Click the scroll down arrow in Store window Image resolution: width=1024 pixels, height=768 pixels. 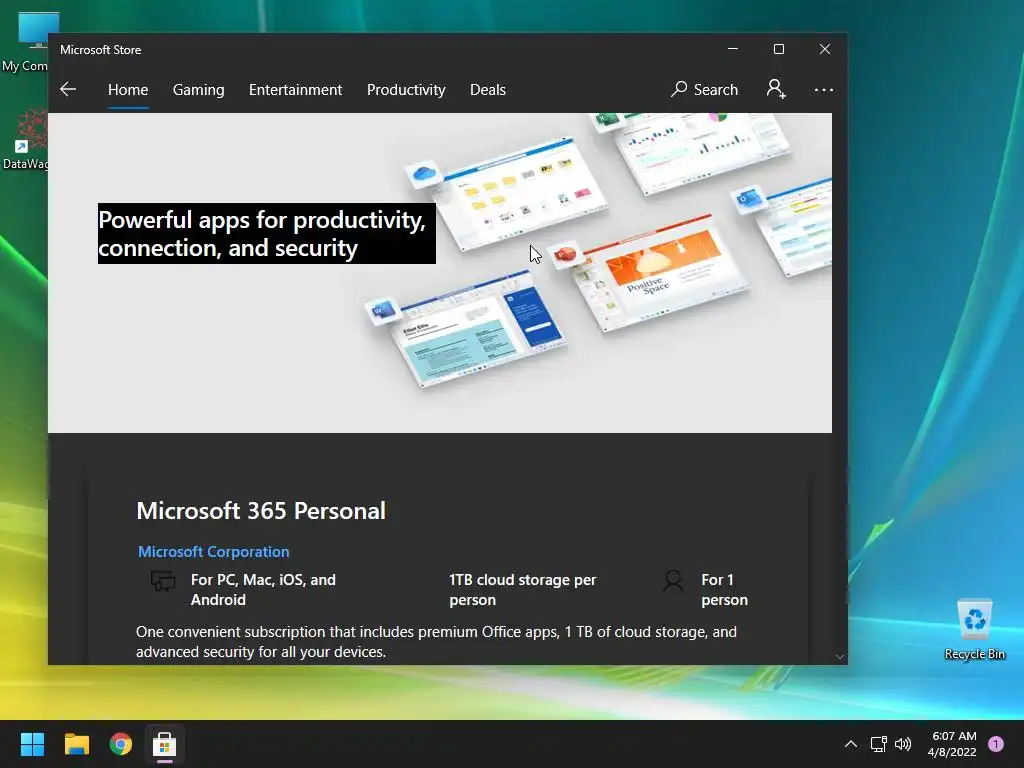840,656
